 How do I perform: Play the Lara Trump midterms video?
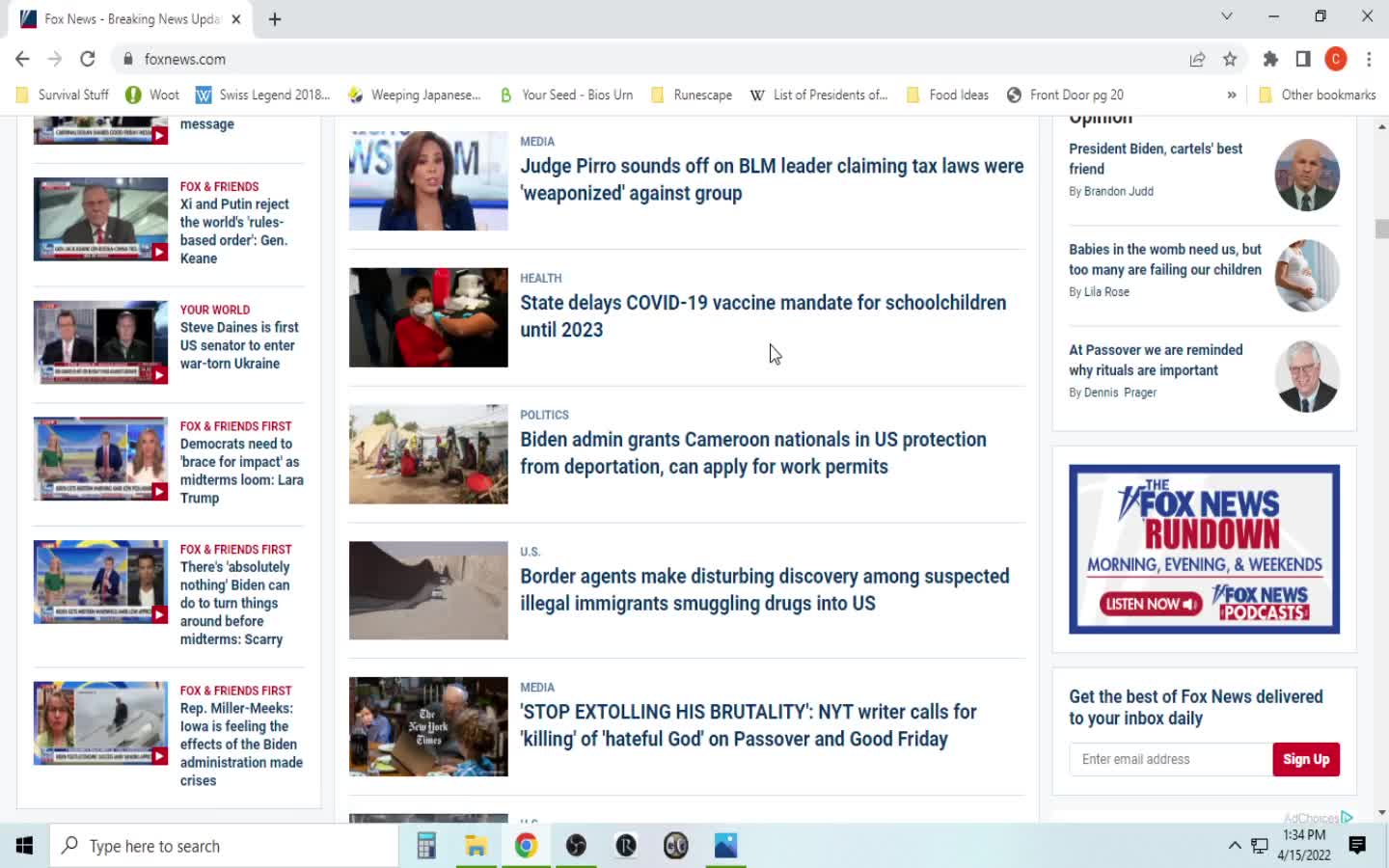100,458
